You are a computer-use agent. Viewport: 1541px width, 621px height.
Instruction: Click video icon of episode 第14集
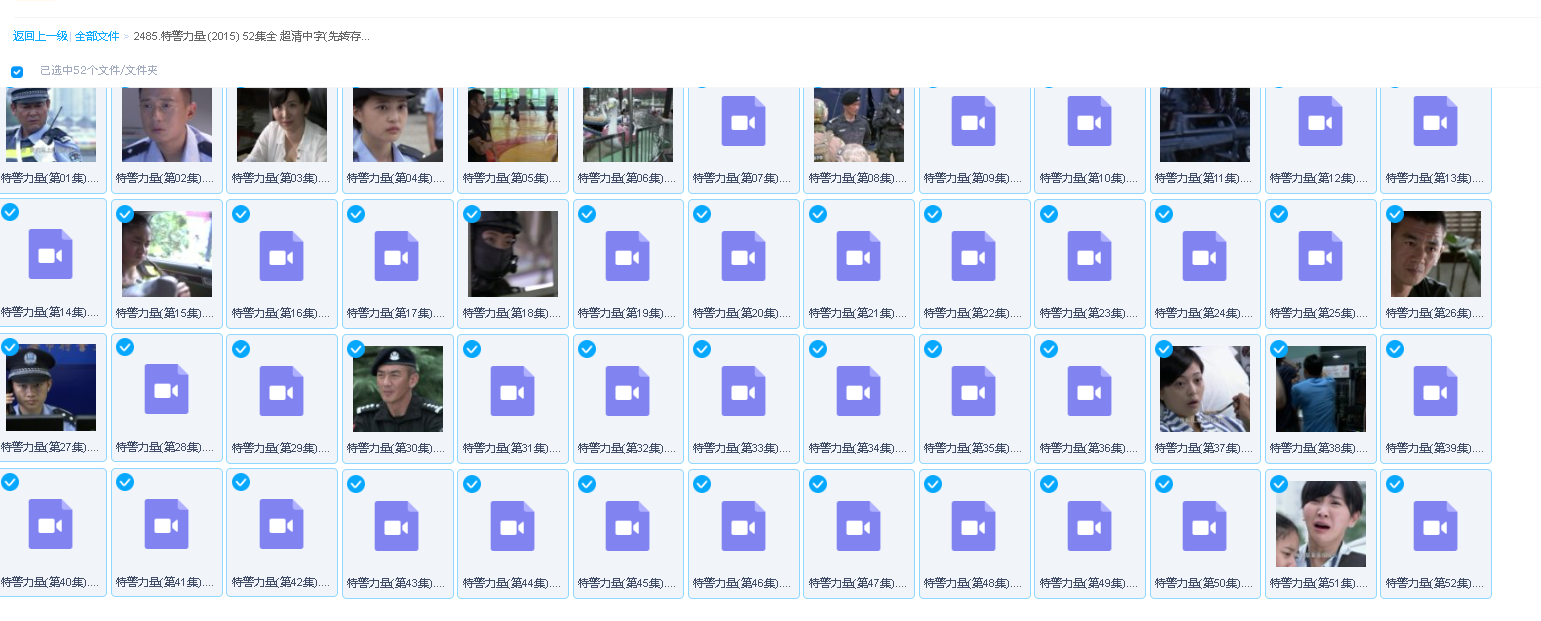point(50,254)
